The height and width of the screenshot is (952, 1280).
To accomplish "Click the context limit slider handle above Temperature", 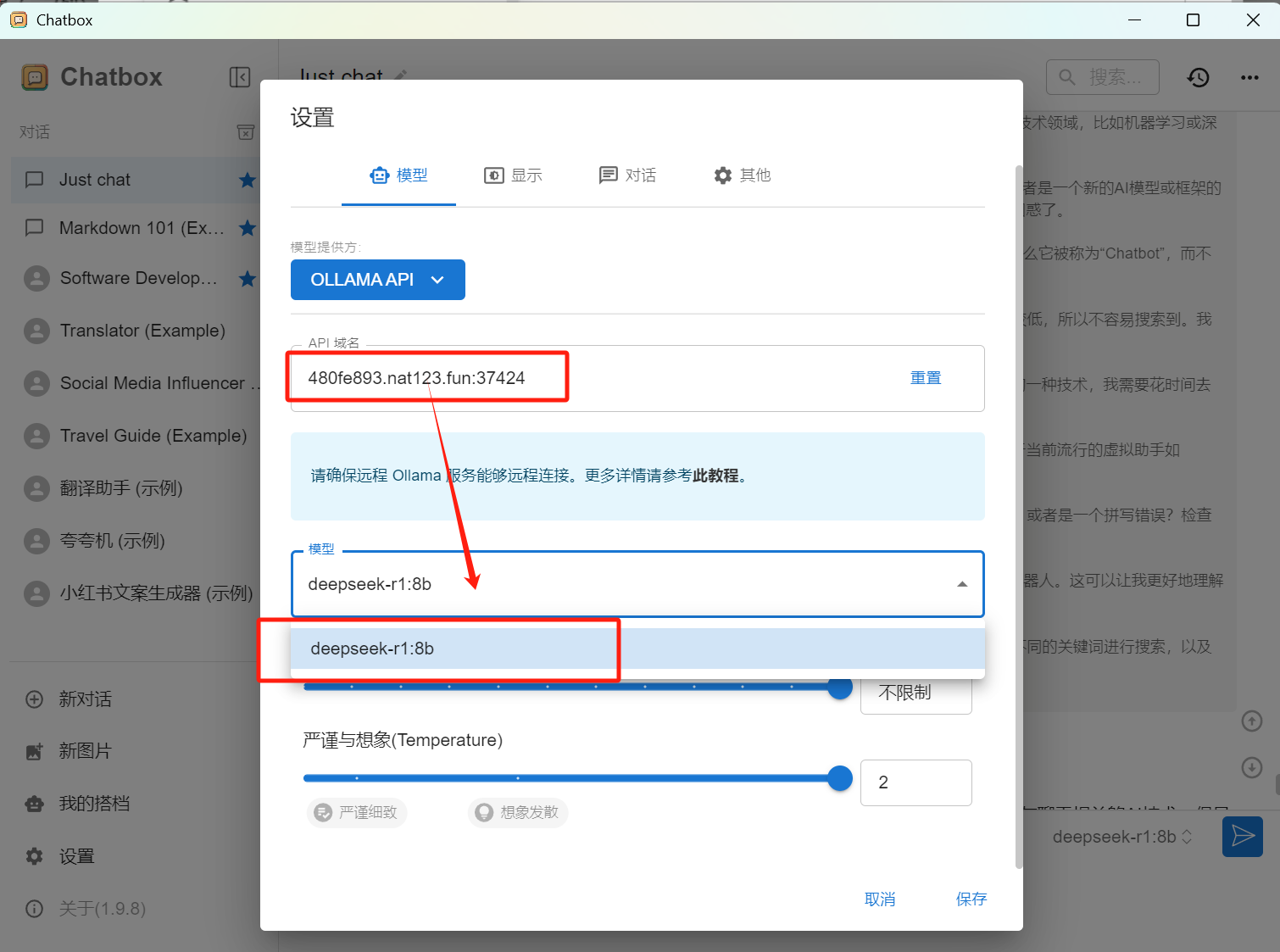I will [840, 688].
